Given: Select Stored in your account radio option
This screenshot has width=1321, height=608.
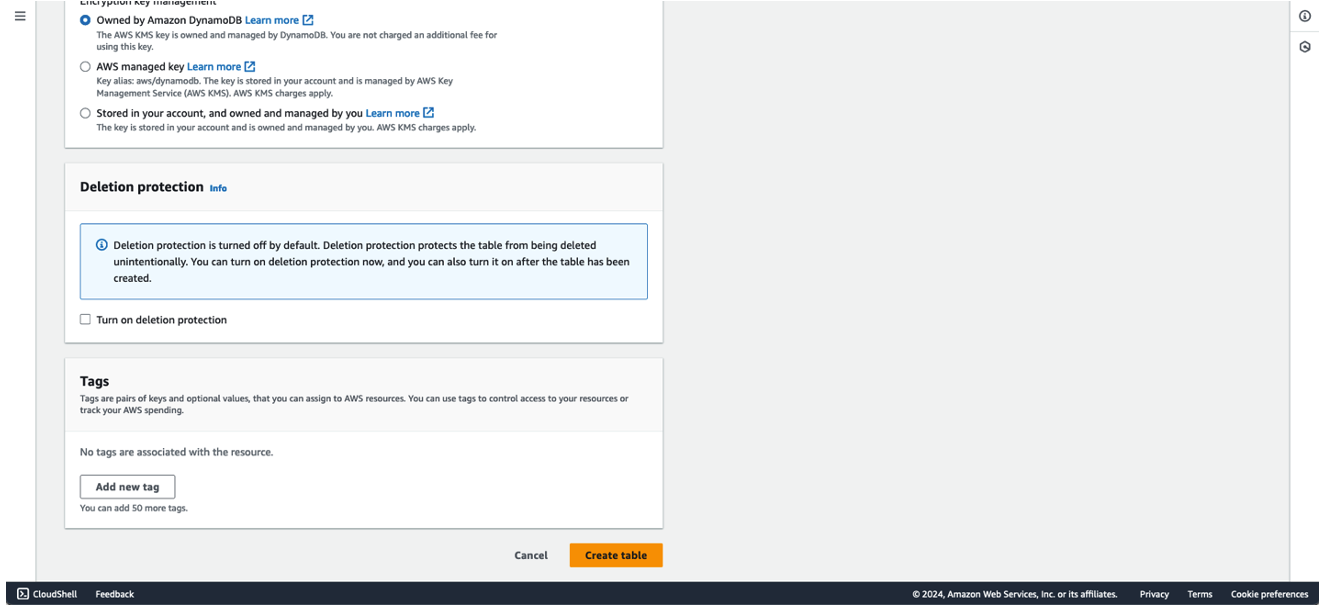Looking at the screenshot, I should tap(85, 113).
